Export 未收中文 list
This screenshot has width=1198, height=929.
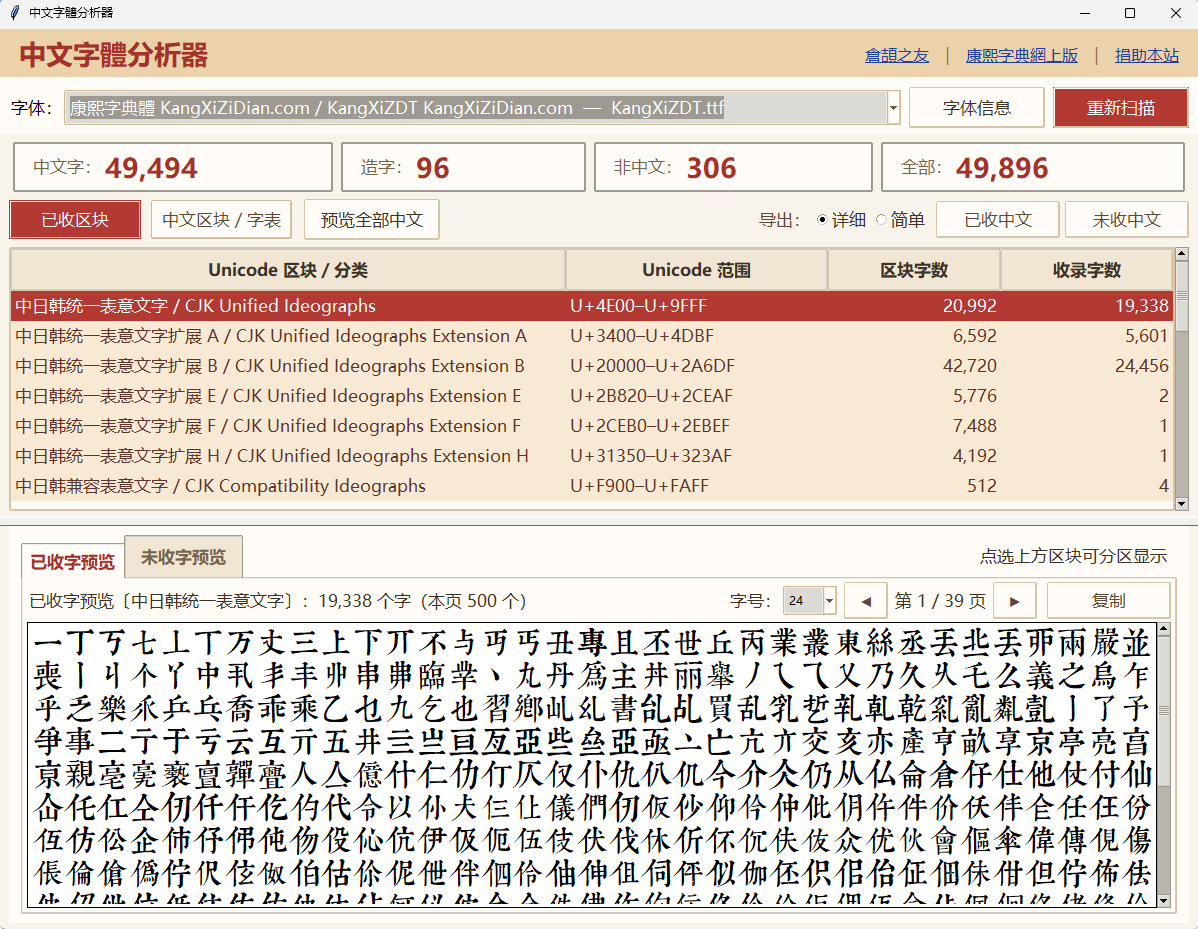tap(1126, 220)
